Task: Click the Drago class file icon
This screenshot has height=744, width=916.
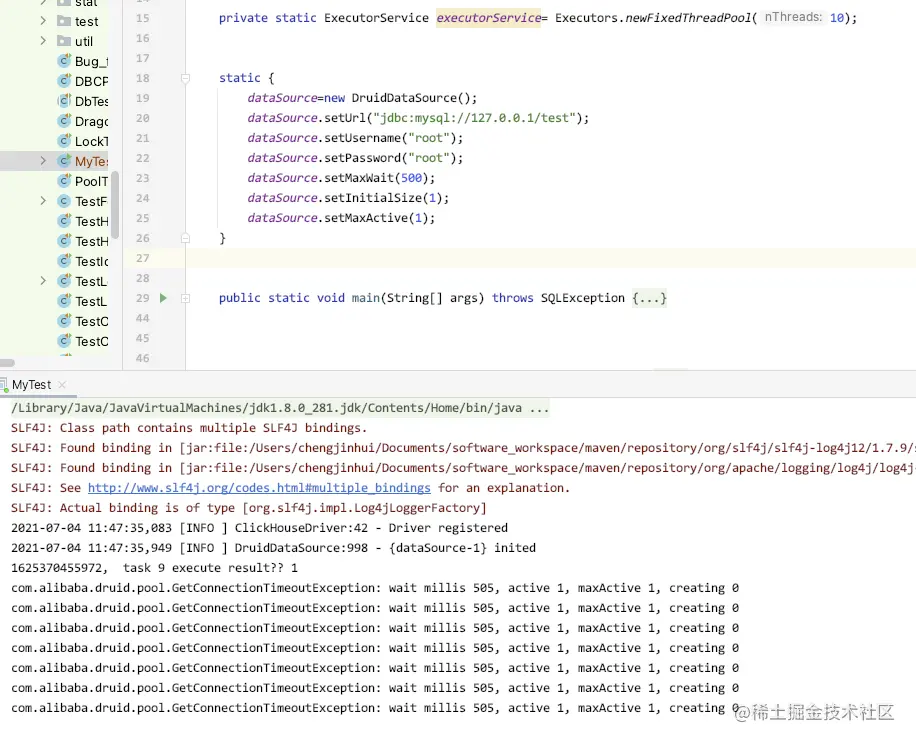Action: [x=64, y=121]
